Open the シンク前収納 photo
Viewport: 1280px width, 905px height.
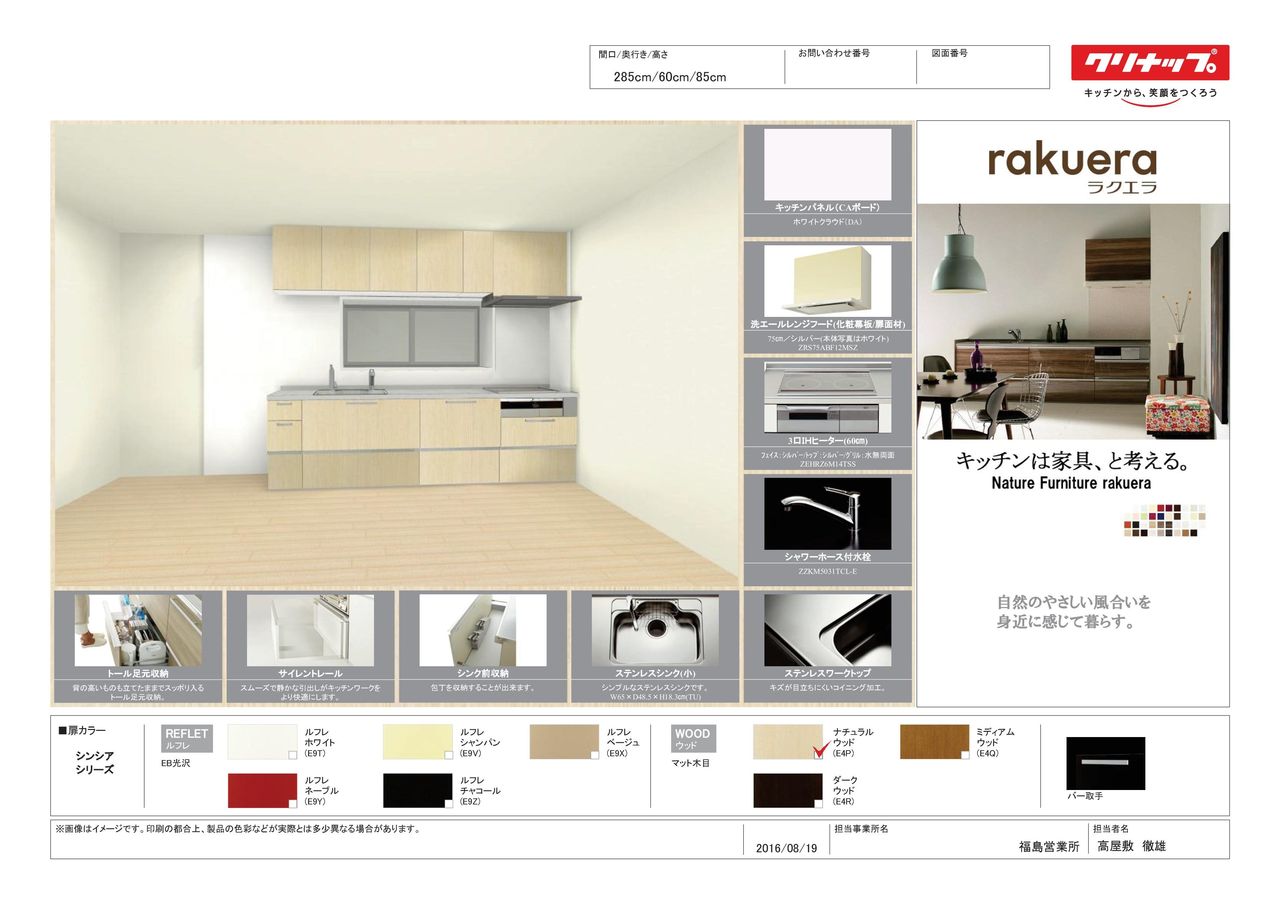[x=483, y=630]
